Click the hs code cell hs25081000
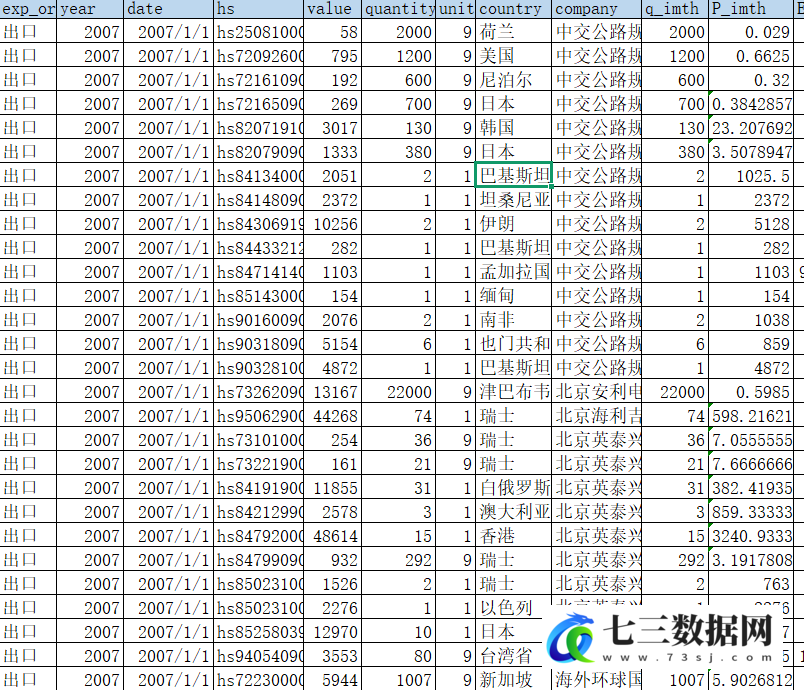 point(258,32)
